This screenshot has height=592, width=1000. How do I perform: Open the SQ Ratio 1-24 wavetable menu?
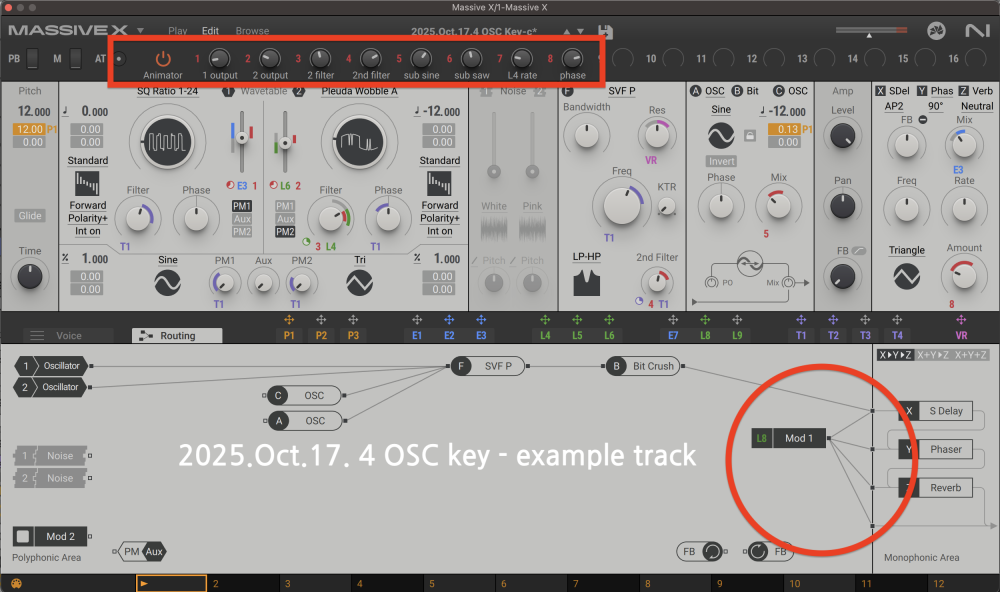[x=167, y=91]
